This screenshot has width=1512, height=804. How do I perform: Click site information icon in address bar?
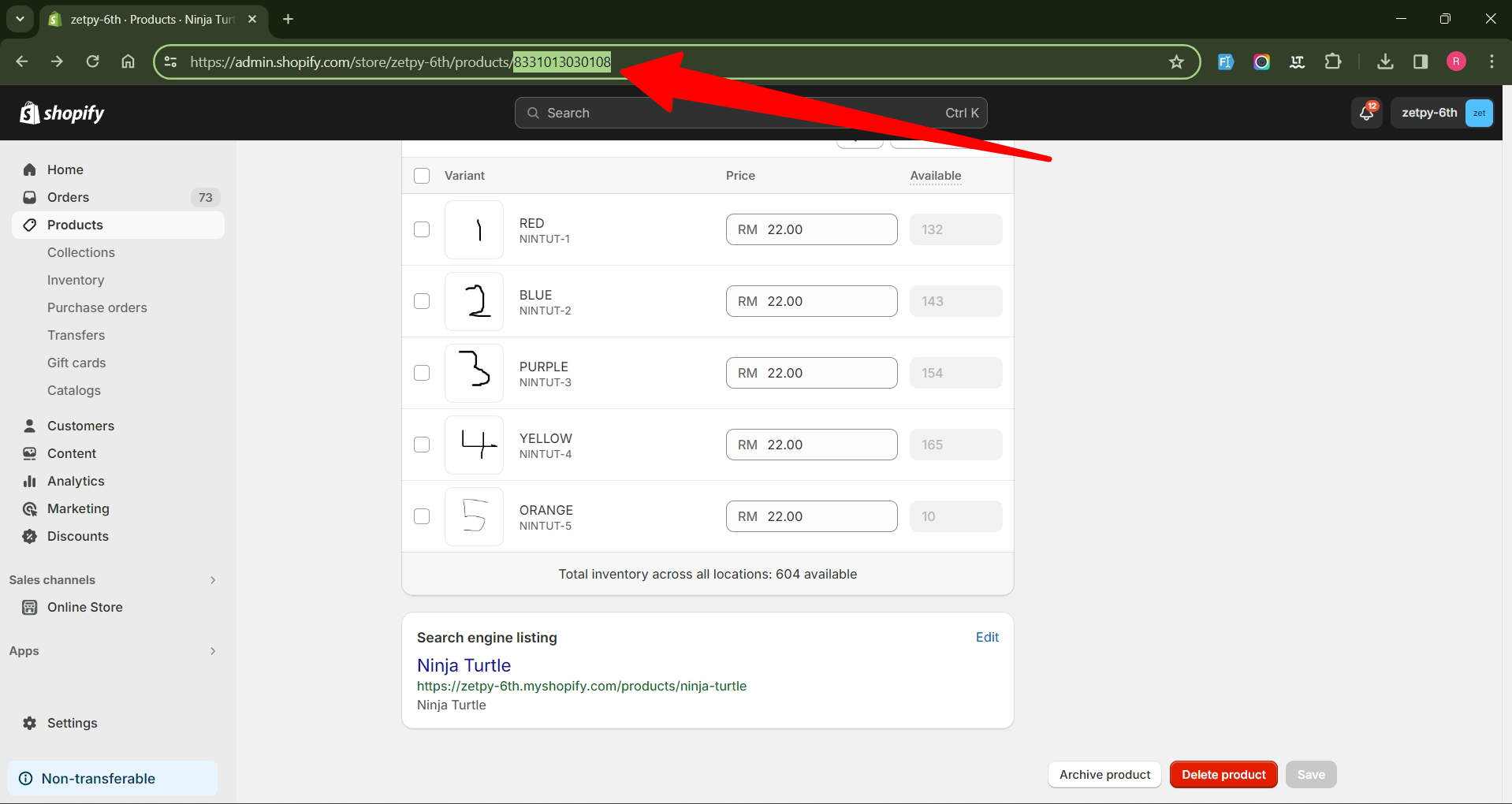(170, 61)
